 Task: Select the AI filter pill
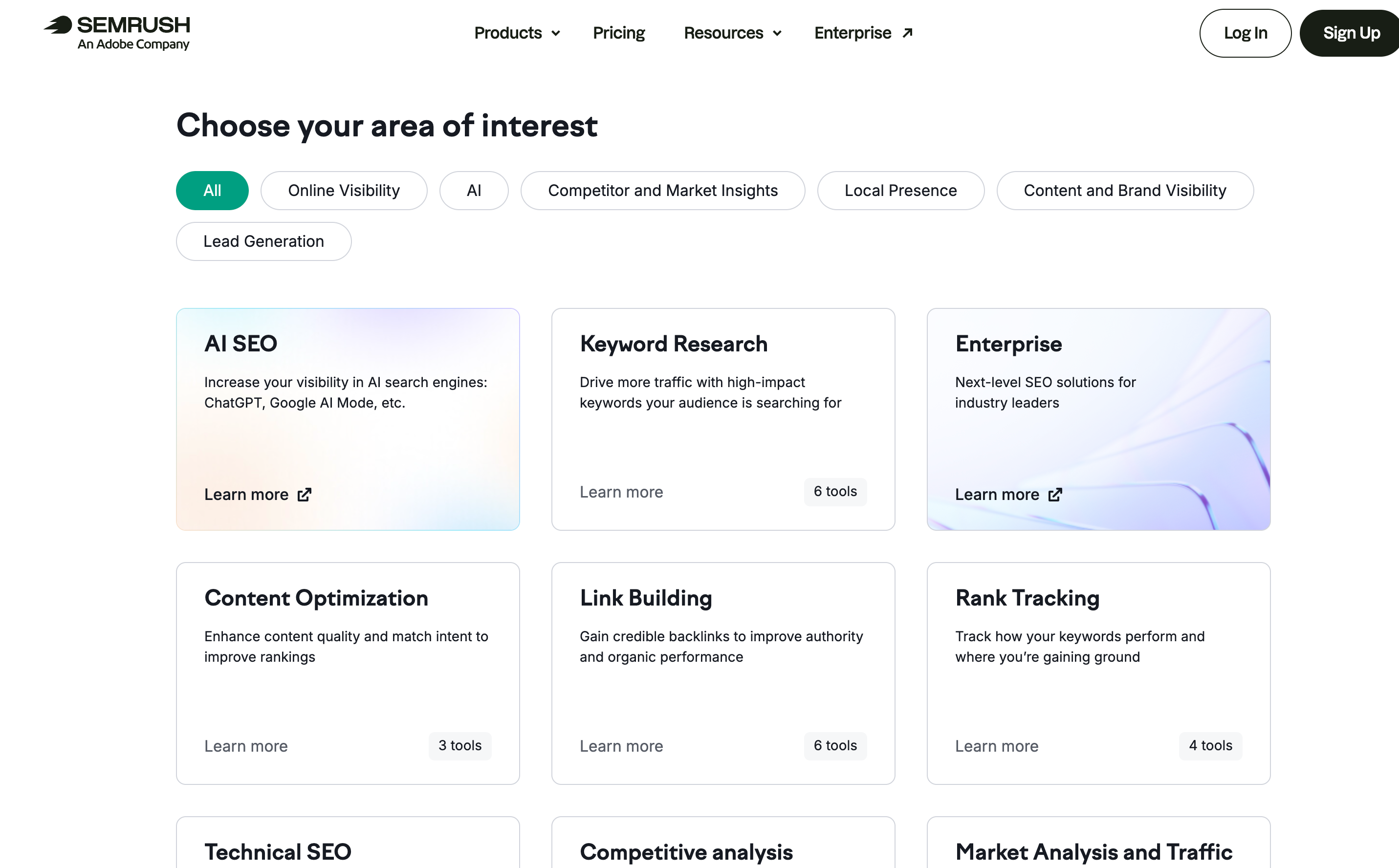474,191
